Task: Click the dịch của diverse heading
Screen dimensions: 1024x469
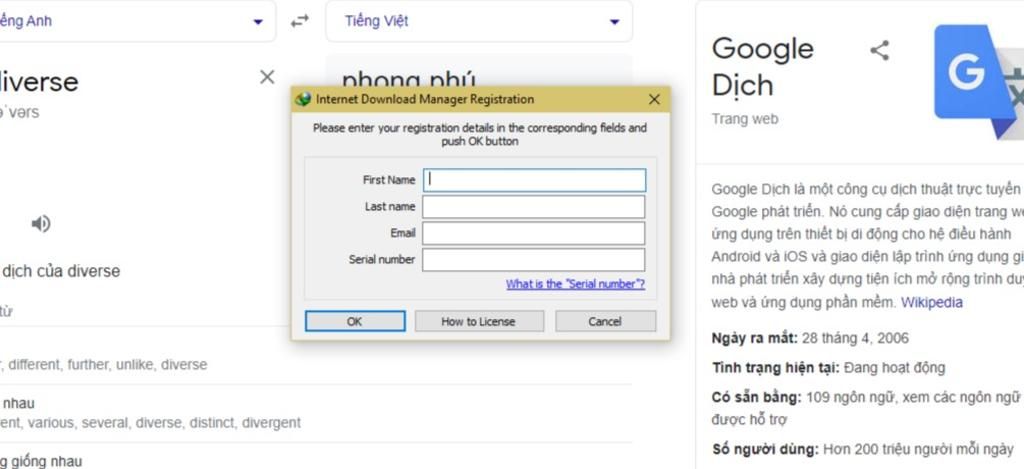Action: tap(61, 271)
